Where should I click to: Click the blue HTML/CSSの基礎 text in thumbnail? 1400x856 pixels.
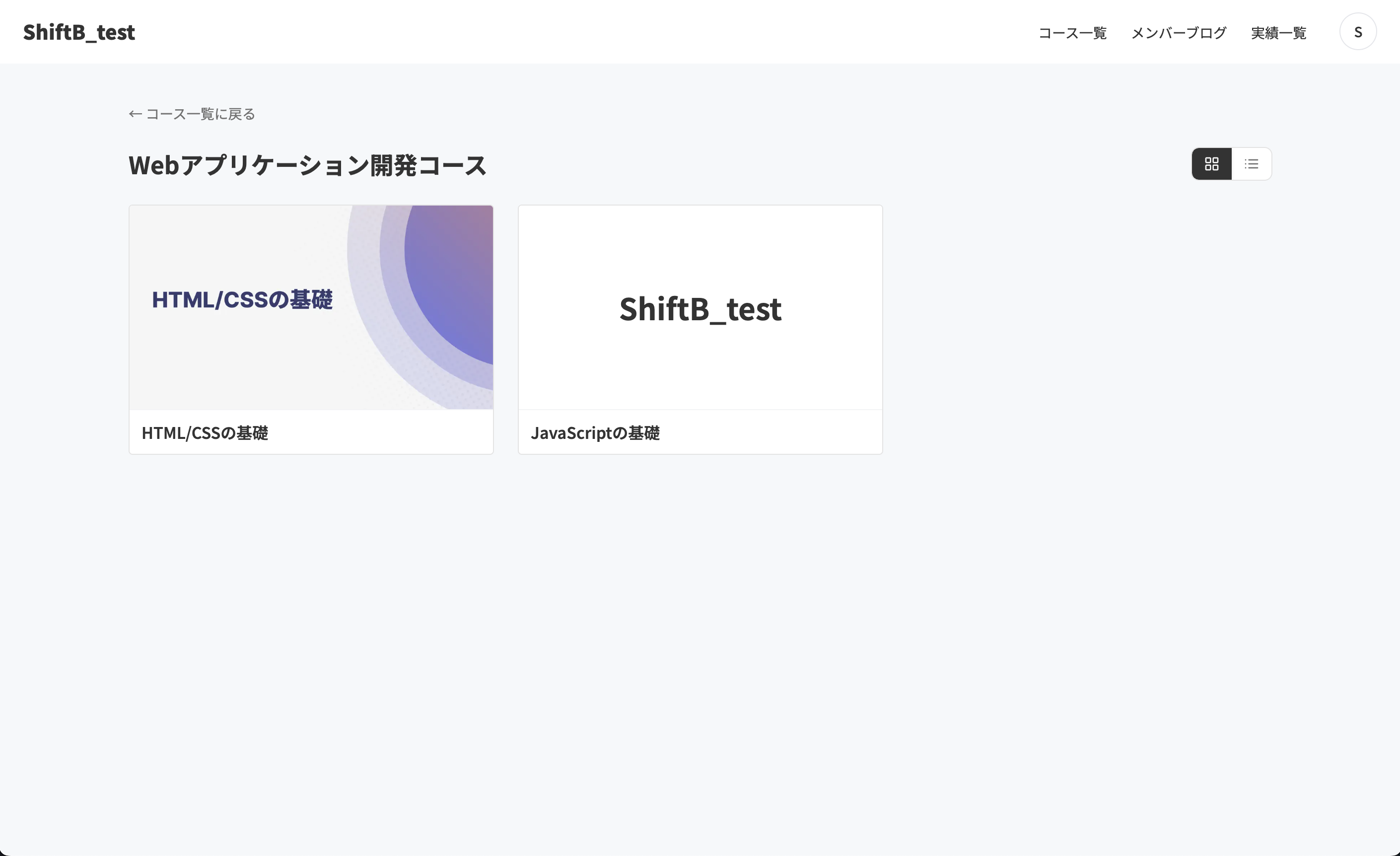pos(242,299)
